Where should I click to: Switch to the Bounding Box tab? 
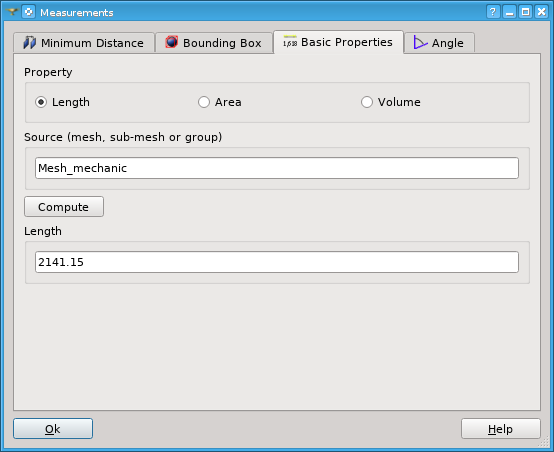click(214, 43)
